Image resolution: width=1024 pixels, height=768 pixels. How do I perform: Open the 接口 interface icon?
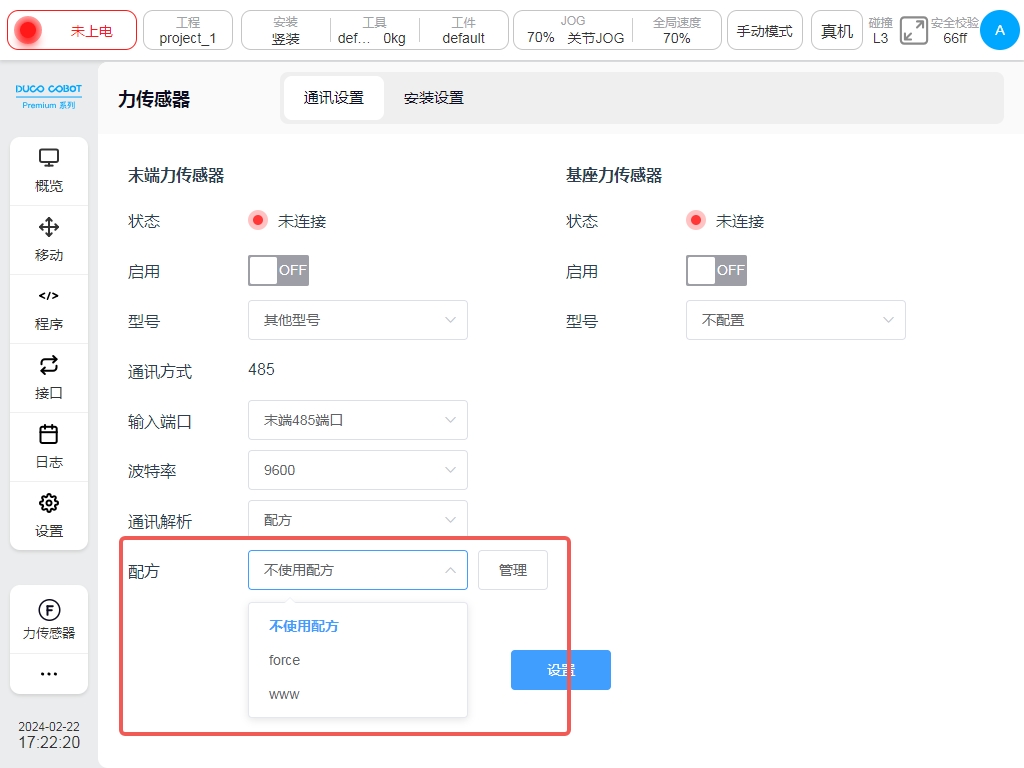(49, 377)
